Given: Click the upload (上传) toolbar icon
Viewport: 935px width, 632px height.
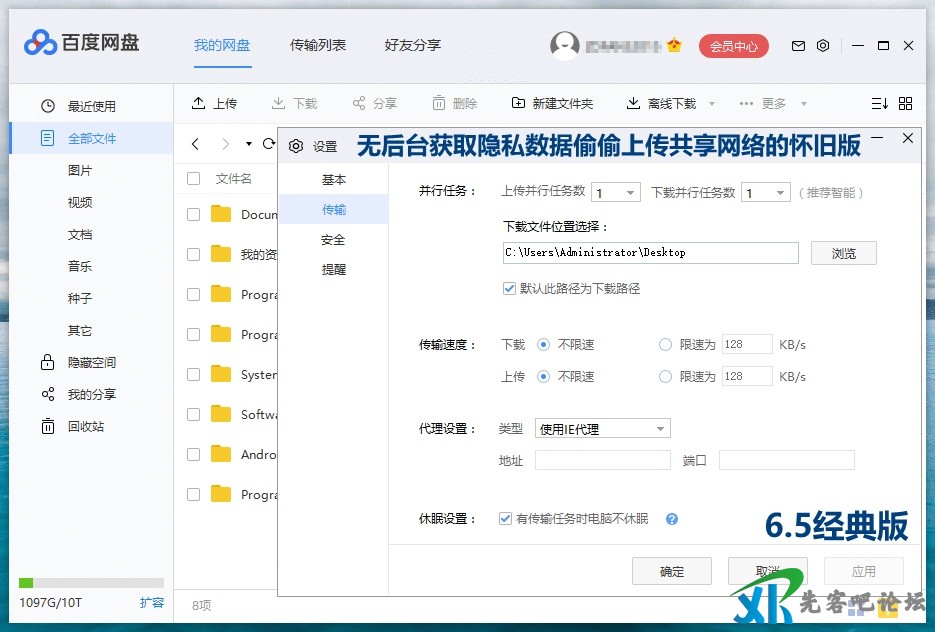Looking at the screenshot, I should pyautogui.click(x=199, y=103).
